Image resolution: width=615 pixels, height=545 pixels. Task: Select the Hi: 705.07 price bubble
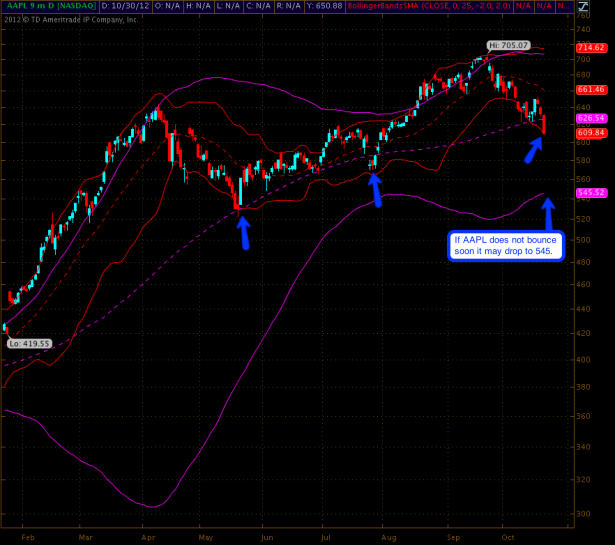coord(507,45)
